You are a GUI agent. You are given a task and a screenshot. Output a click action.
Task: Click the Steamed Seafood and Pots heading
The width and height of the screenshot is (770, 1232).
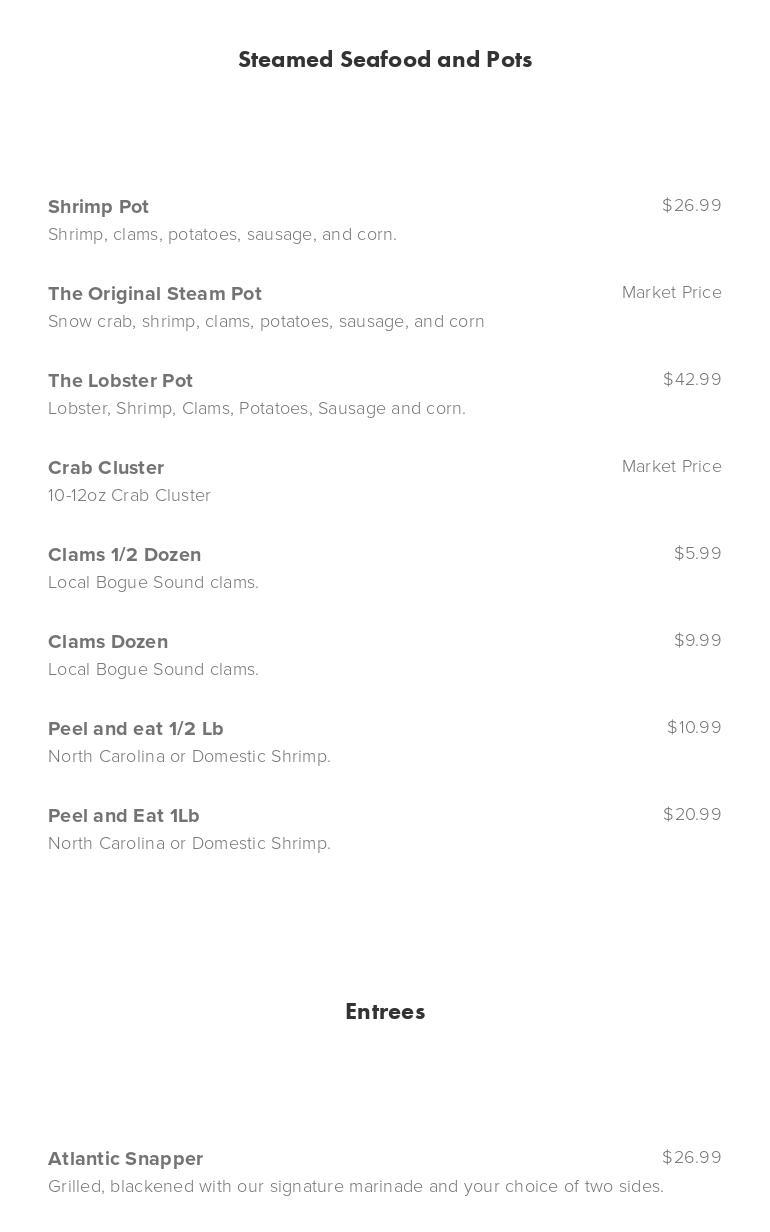(385, 60)
